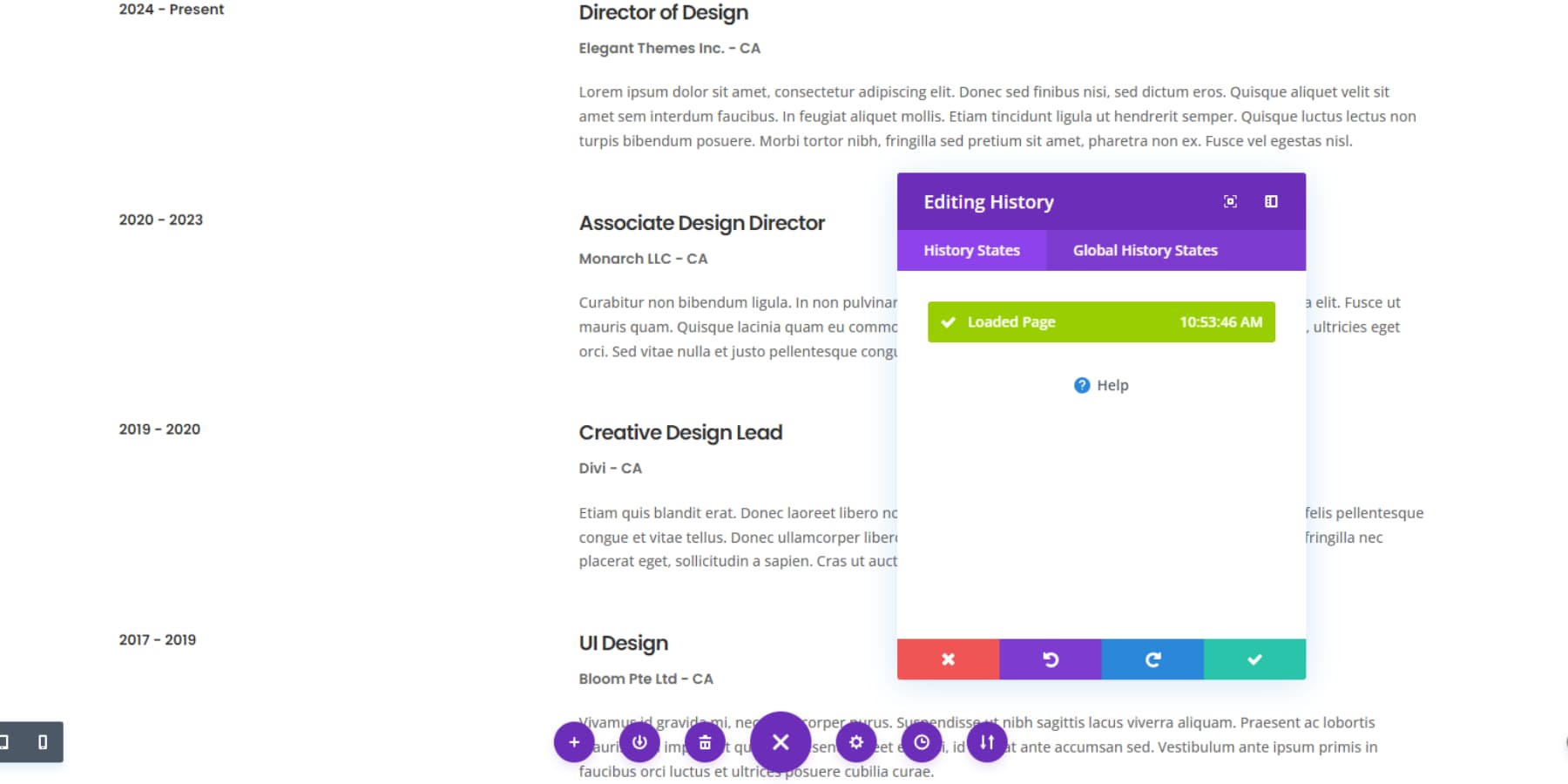Select the Loaded Page history state
Screen dimensions: 1568x784
point(1099,321)
